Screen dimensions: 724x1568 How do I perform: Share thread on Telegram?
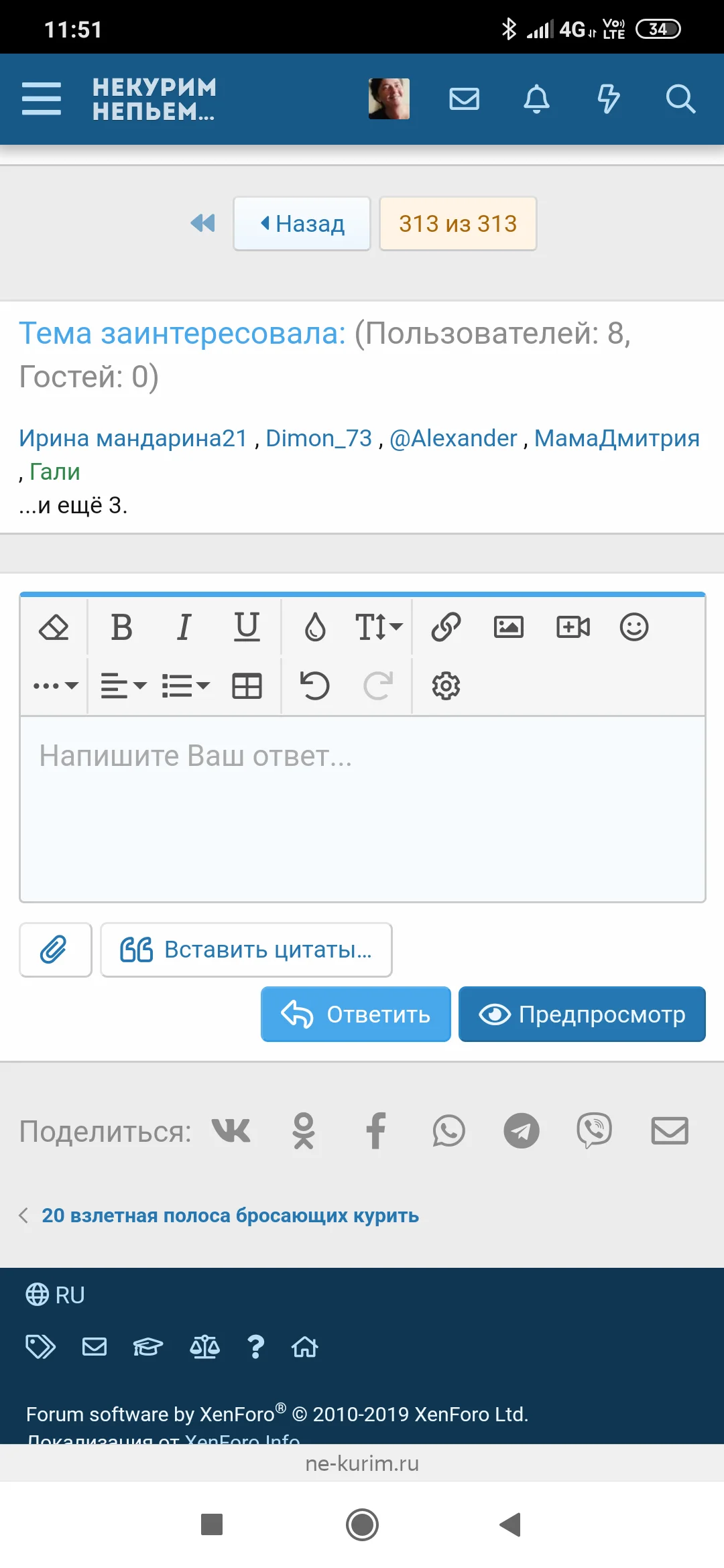coord(522,1131)
